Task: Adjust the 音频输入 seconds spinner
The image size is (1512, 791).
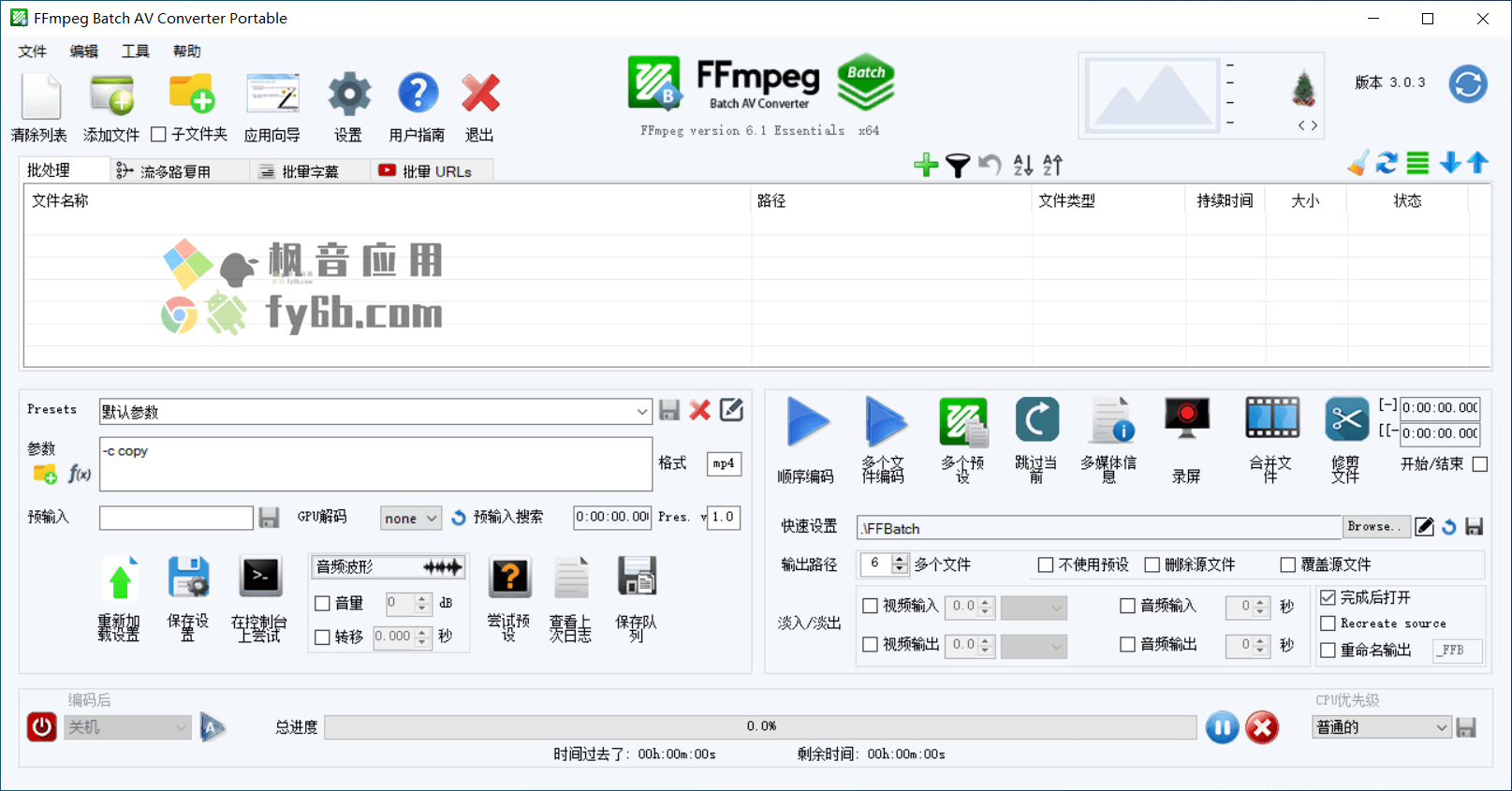Action: point(1248,607)
